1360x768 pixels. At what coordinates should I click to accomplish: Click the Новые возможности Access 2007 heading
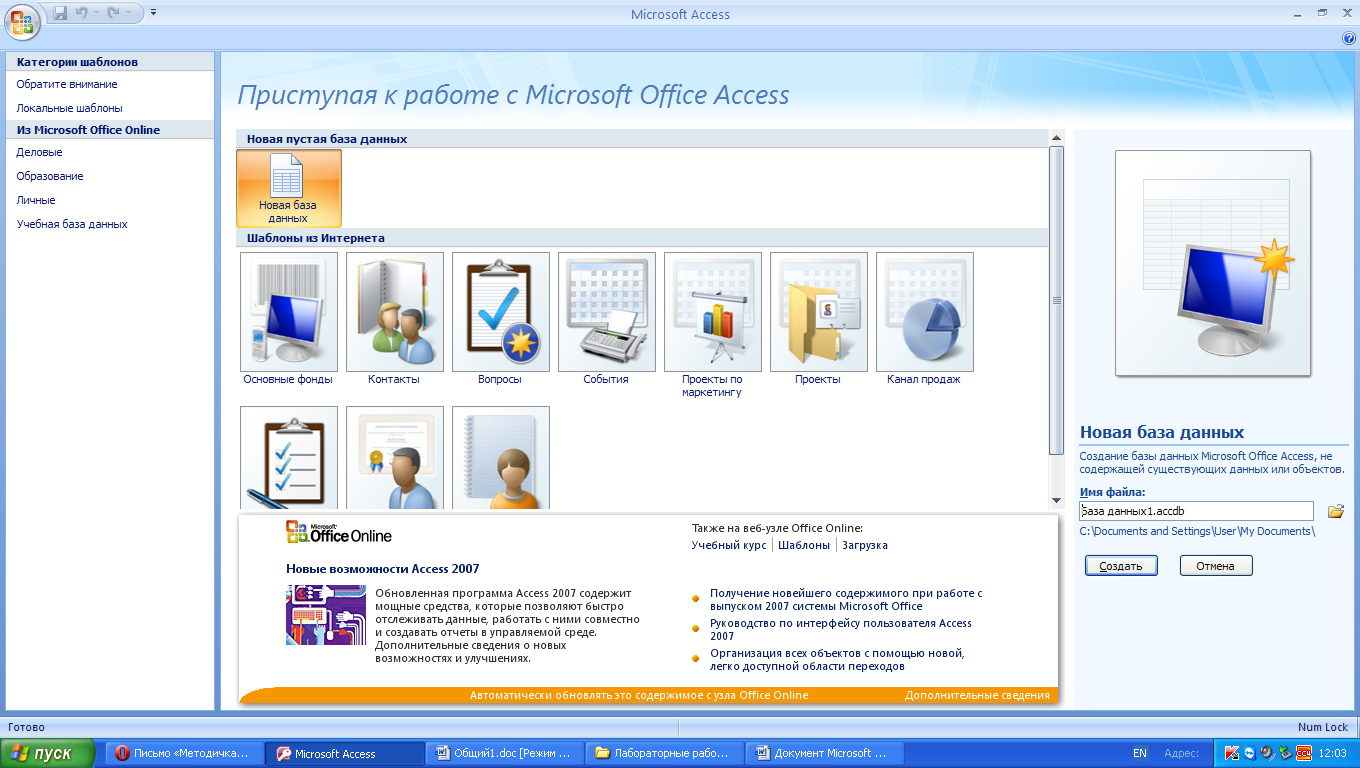coord(383,569)
